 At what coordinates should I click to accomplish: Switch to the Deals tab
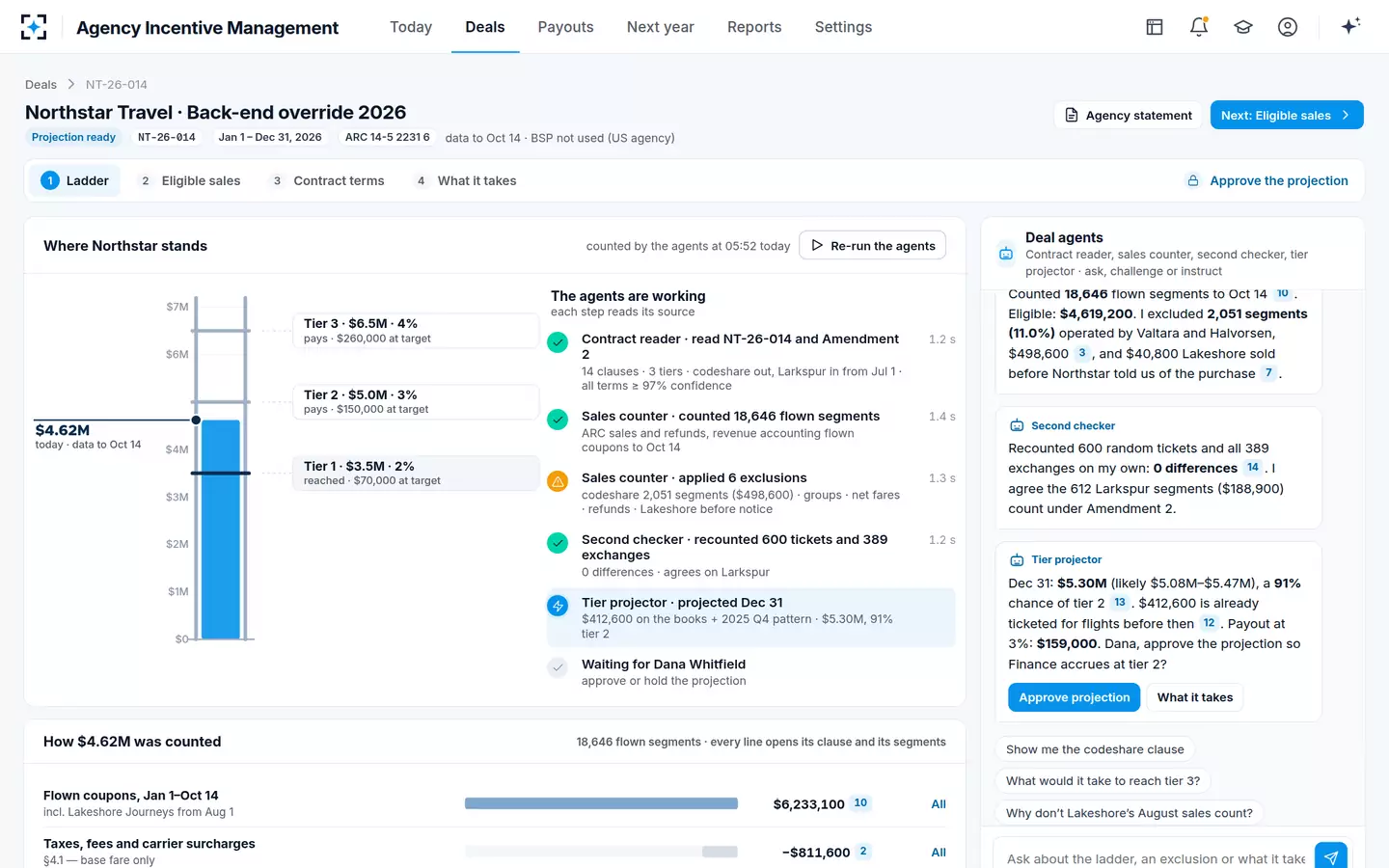click(x=485, y=27)
